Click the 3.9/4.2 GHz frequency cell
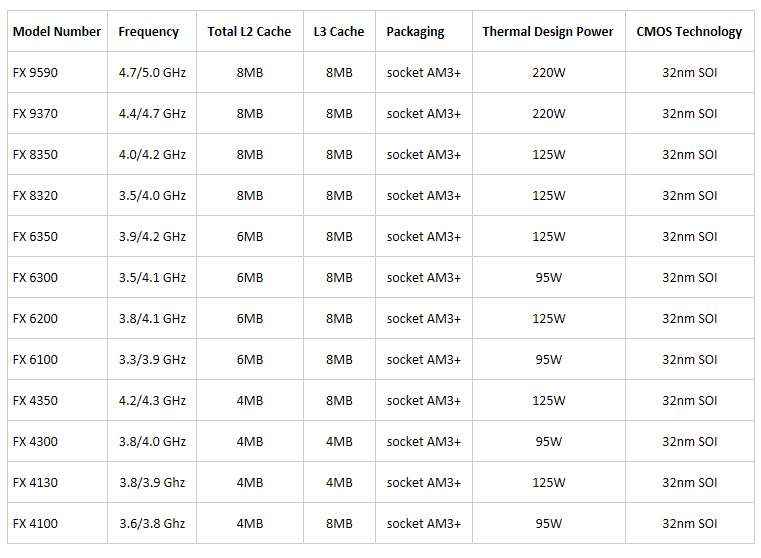The image size is (761, 558). (x=152, y=237)
